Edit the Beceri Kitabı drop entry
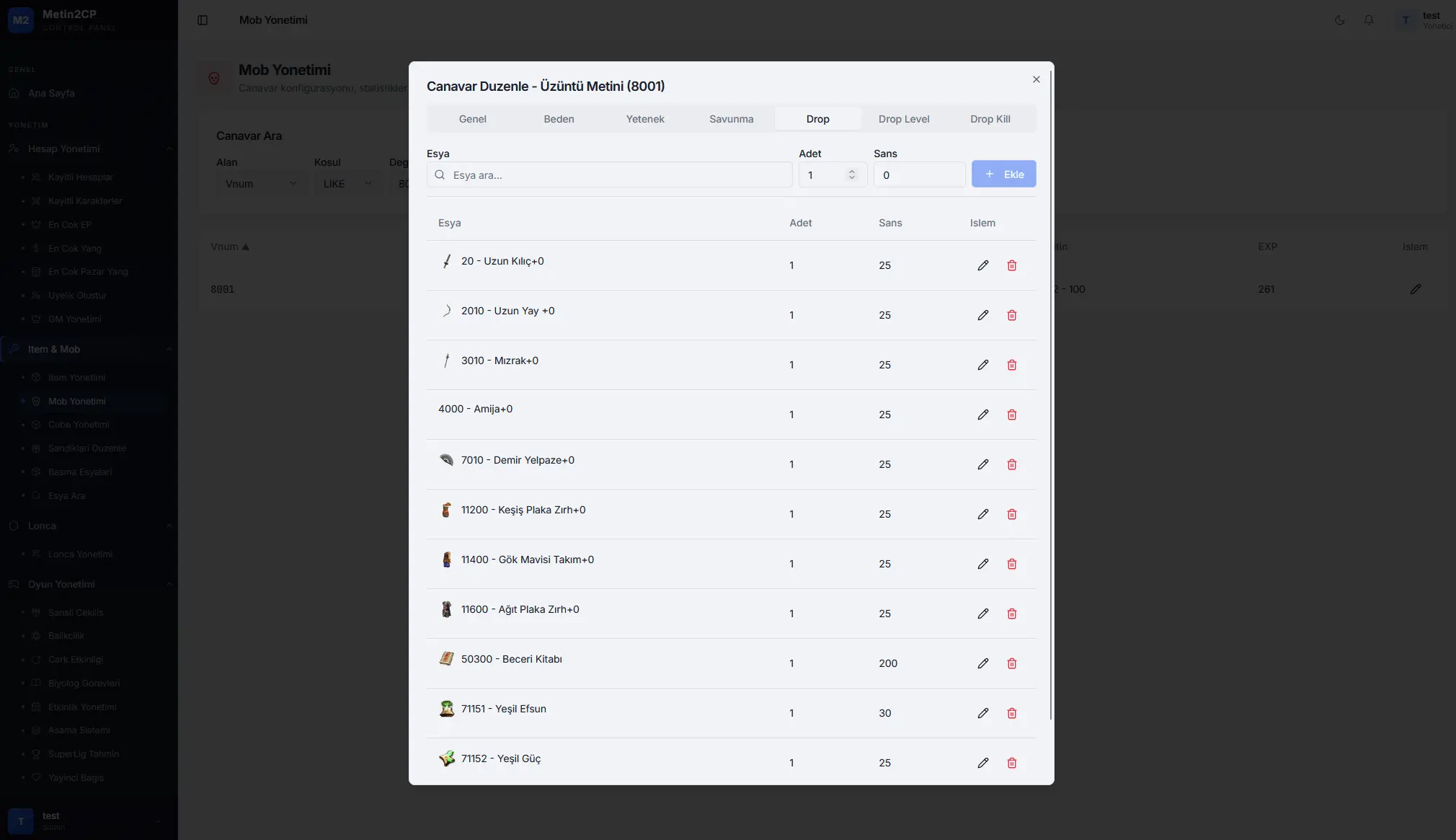Screen dimensions: 1456x840 (982, 663)
